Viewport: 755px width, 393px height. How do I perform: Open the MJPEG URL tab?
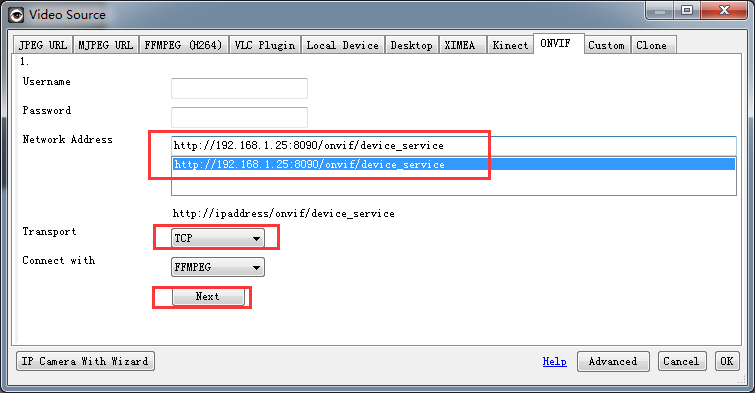pyautogui.click(x=105, y=45)
